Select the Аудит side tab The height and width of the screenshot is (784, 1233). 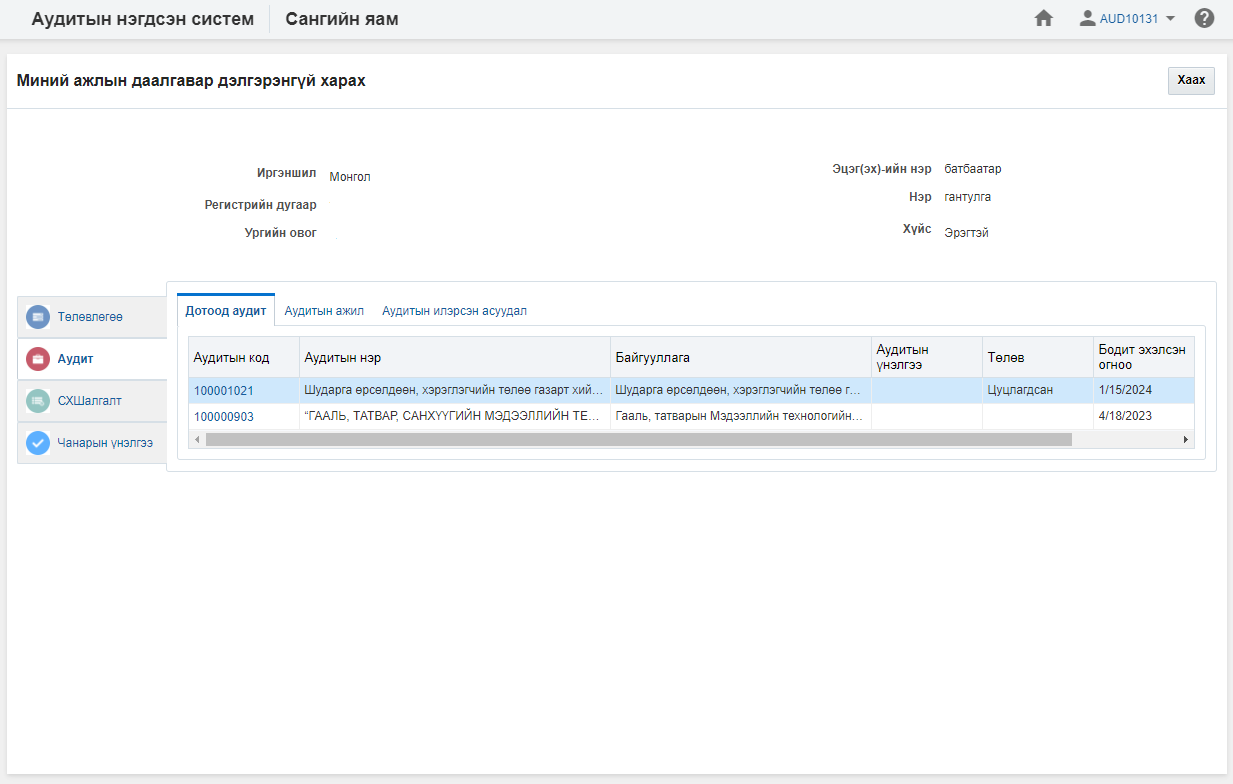pyautogui.click(x=92, y=359)
